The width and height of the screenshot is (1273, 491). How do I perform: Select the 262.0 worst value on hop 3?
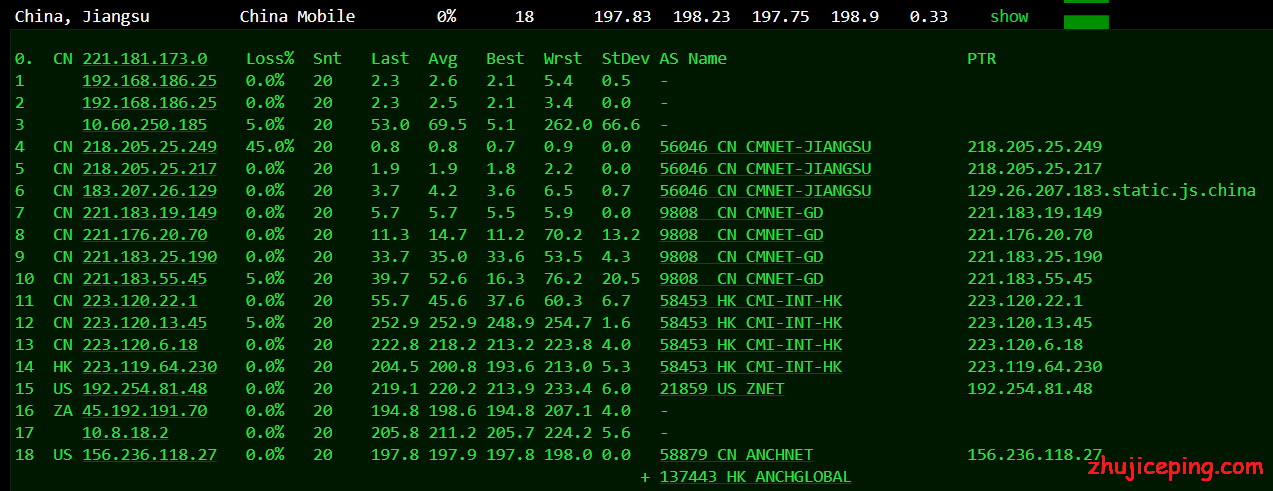point(568,125)
